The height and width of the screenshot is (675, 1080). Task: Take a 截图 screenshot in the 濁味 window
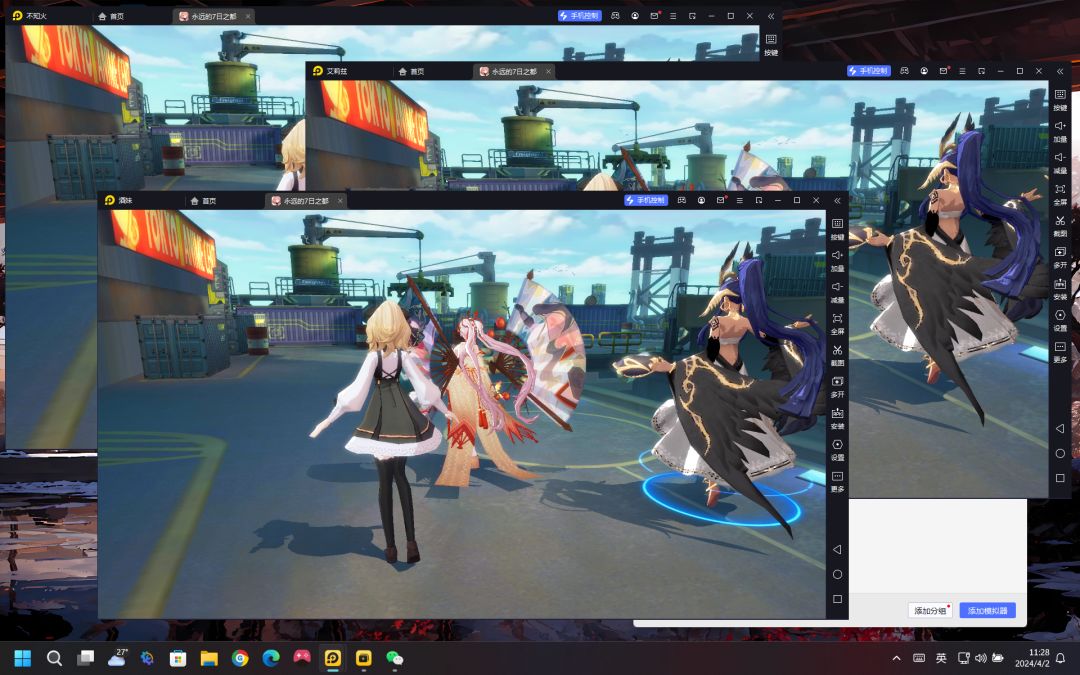click(x=837, y=355)
